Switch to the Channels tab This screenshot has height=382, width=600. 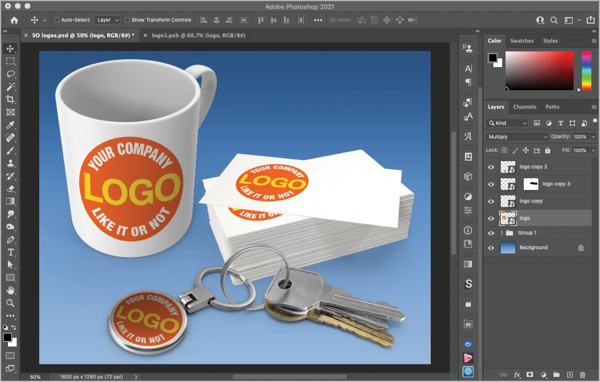coord(525,107)
